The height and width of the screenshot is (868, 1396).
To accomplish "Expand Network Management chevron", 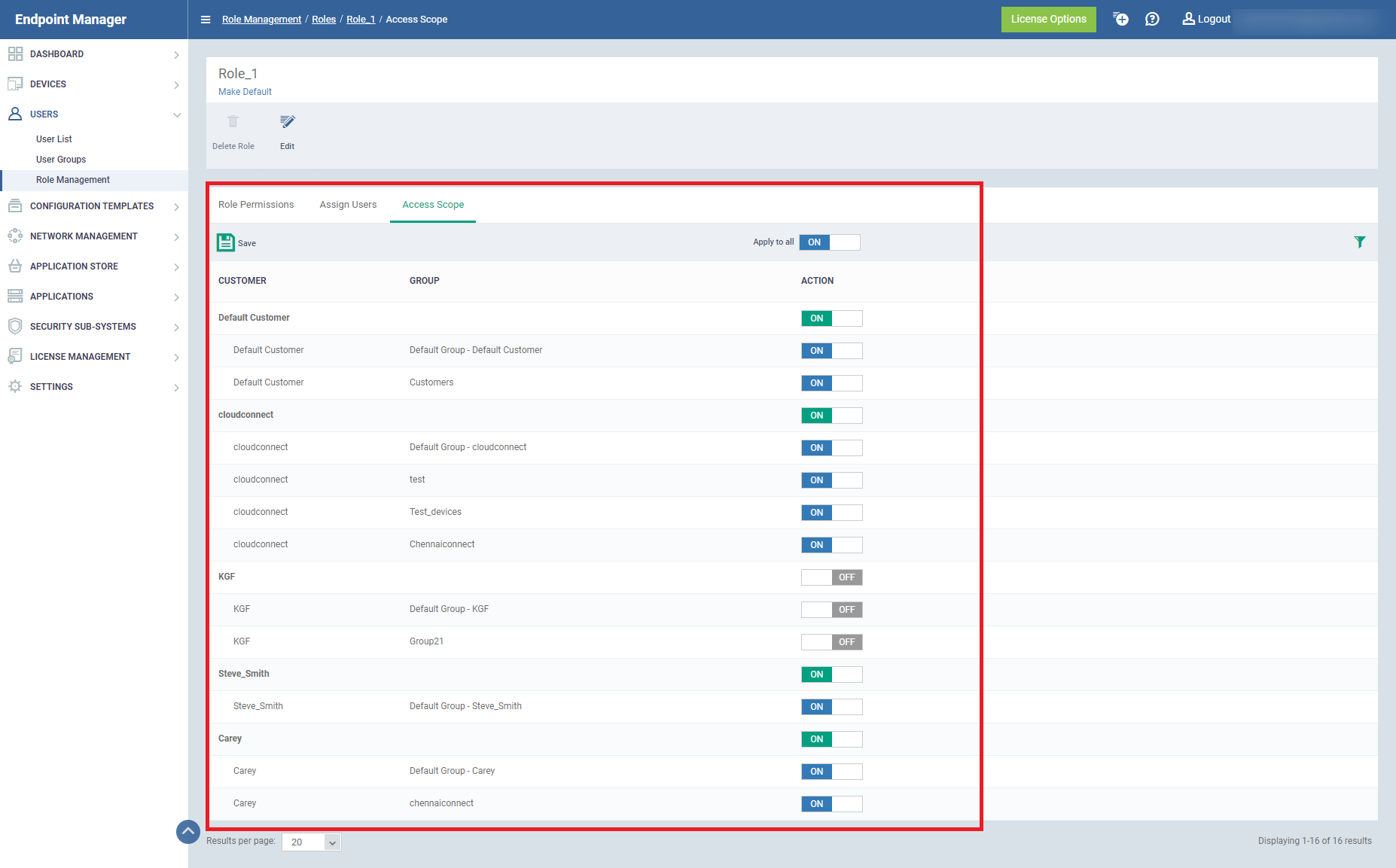I will coord(176,237).
